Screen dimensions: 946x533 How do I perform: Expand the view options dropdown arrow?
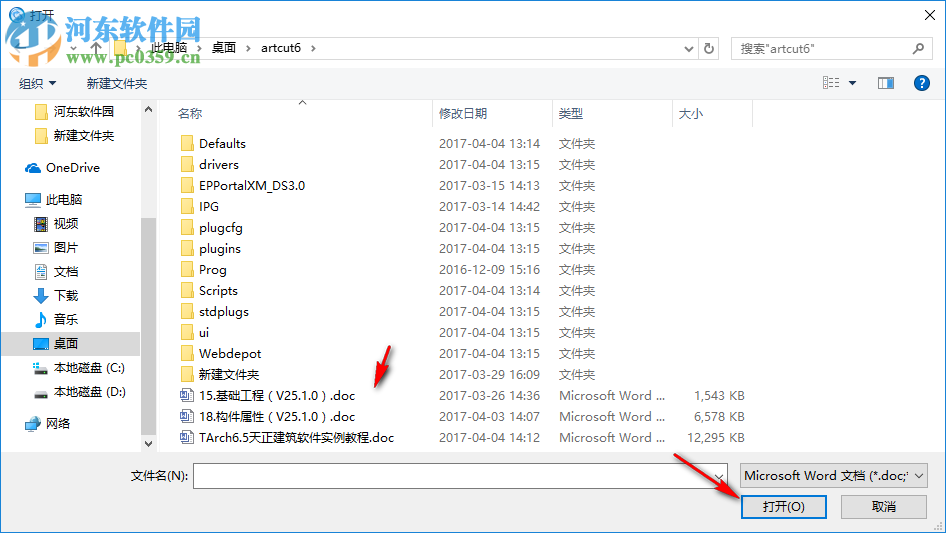852,83
